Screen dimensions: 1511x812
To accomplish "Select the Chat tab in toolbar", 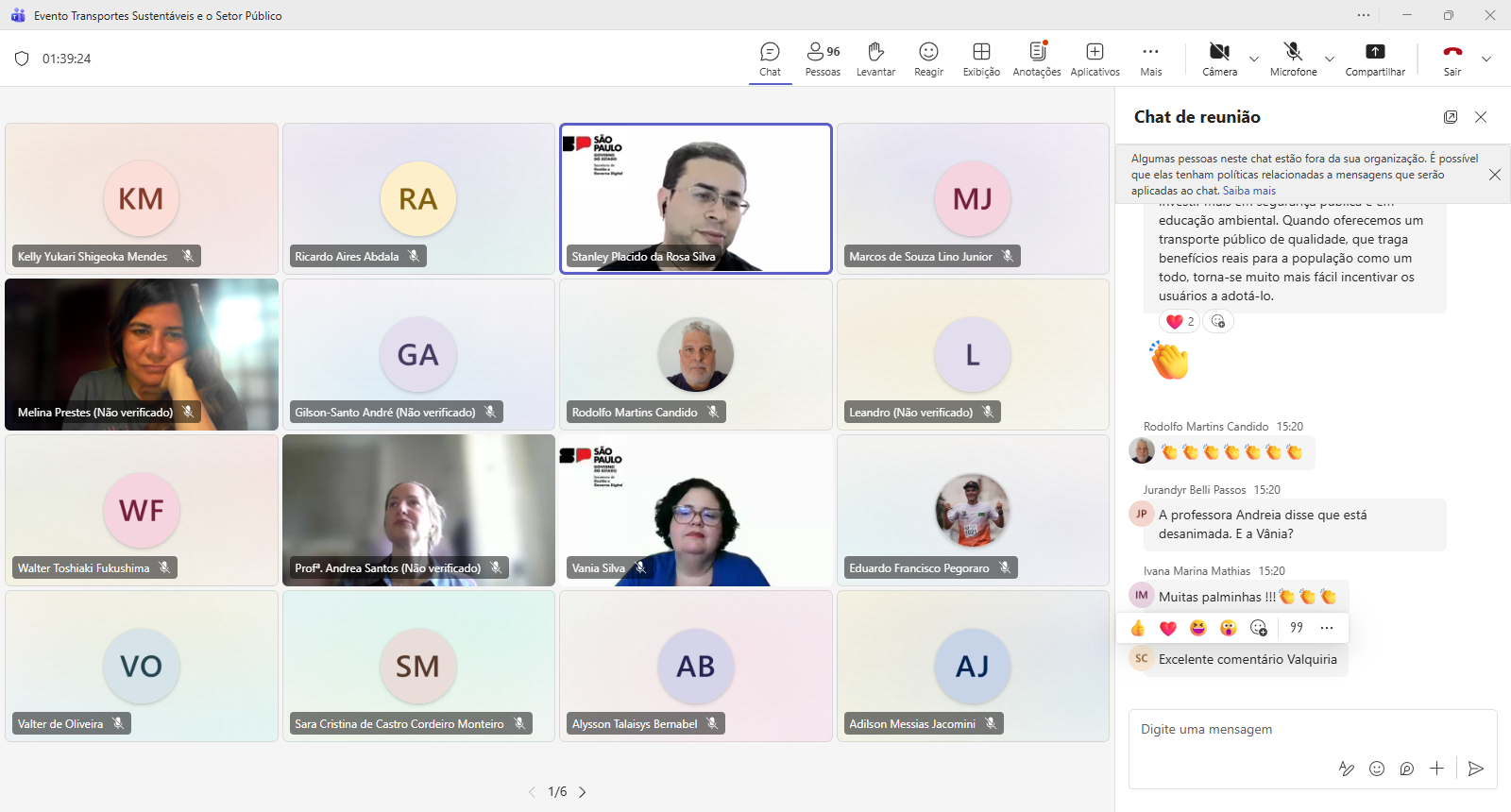I will [770, 59].
